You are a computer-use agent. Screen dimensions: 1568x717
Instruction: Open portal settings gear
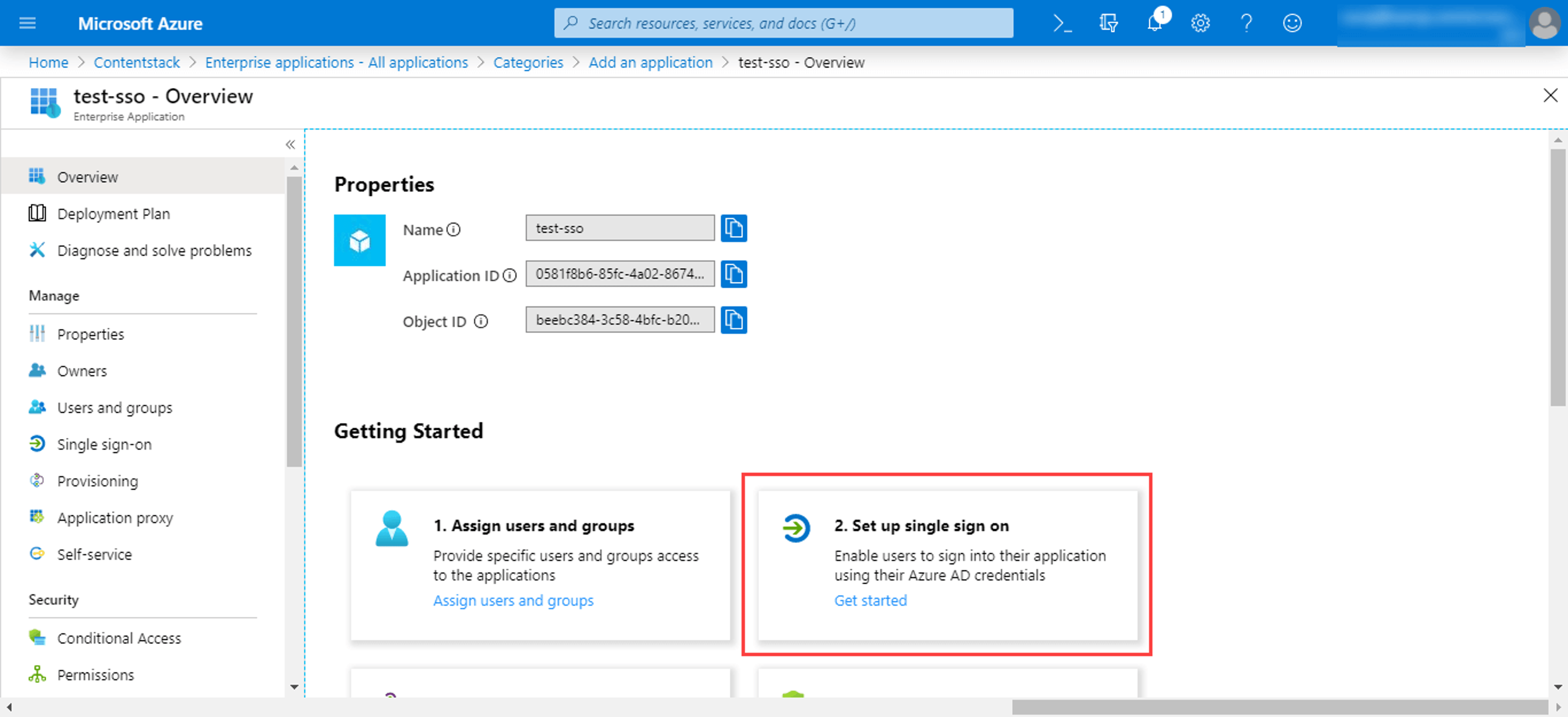[x=1200, y=24]
